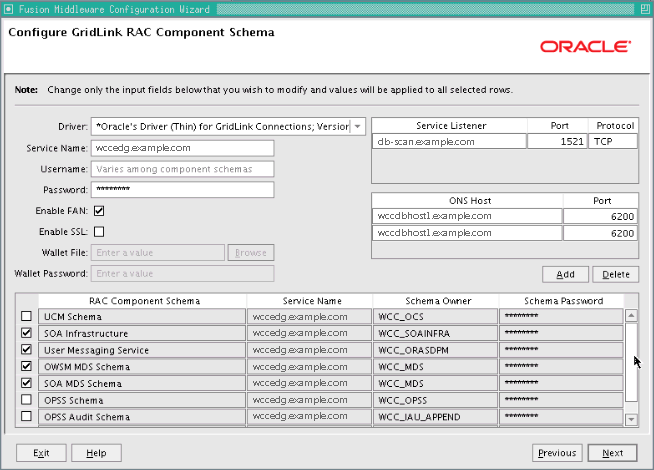
Task: Click the schema table scroll down arrow
Action: pyautogui.click(x=631, y=420)
